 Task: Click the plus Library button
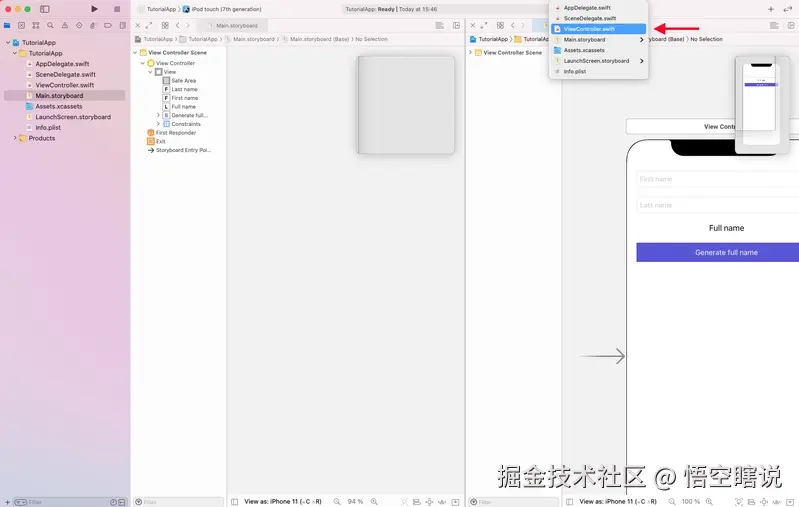click(x=771, y=9)
